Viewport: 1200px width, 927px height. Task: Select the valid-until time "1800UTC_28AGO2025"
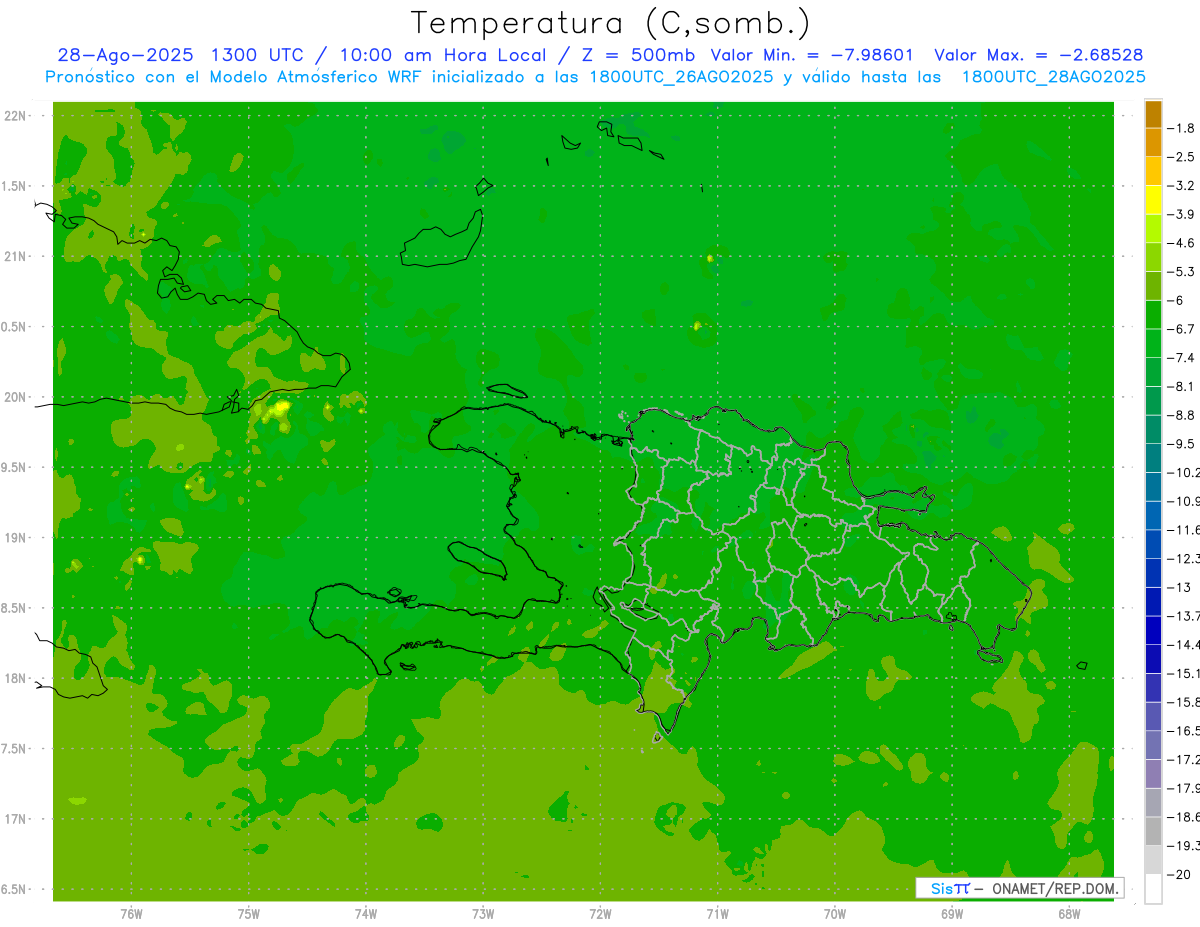click(x=1053, y=77)
